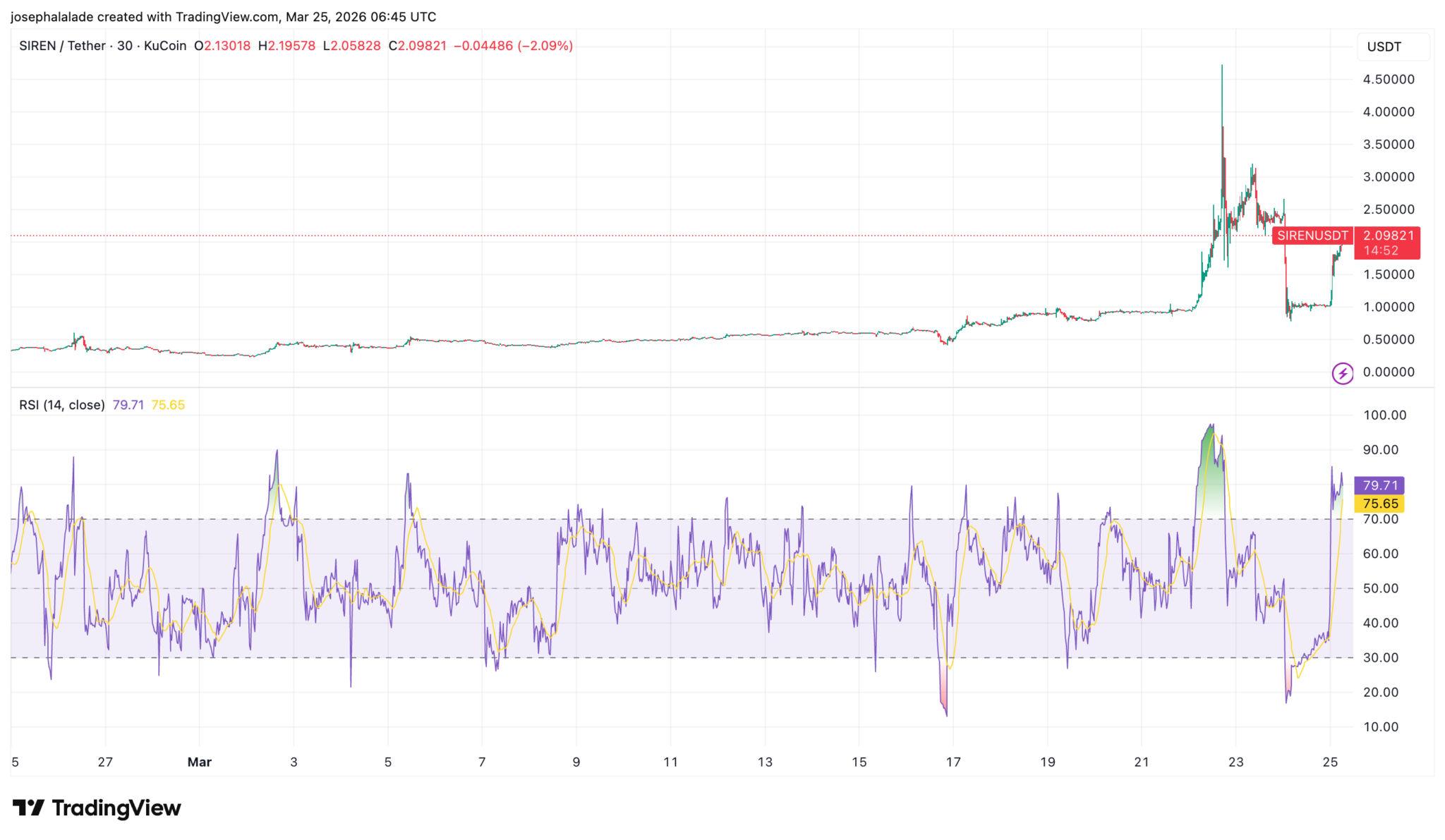Click the 14:52 candle countdown timer
The image size is (1445, 840).
[1381, 250]
